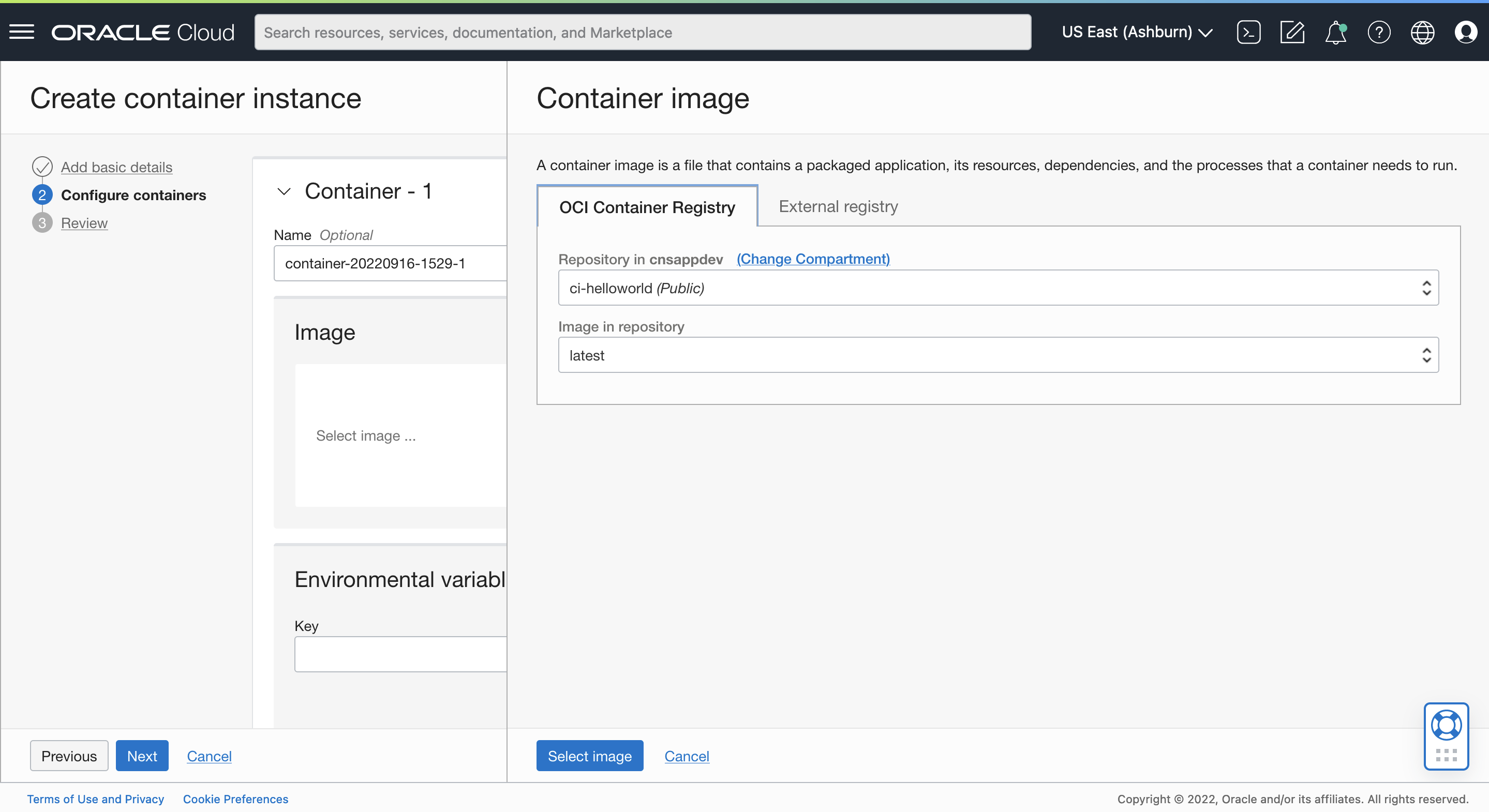Viewport: 1489px width, 812px height.
Task: Click the step 2 Configure containers indicator
Action: click(41, 195)
